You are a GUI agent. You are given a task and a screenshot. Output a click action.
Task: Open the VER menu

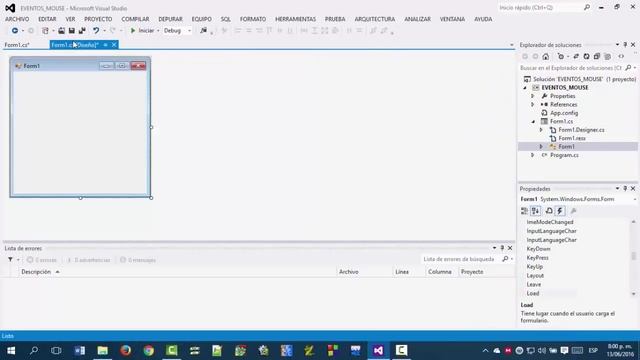[70, 19]
